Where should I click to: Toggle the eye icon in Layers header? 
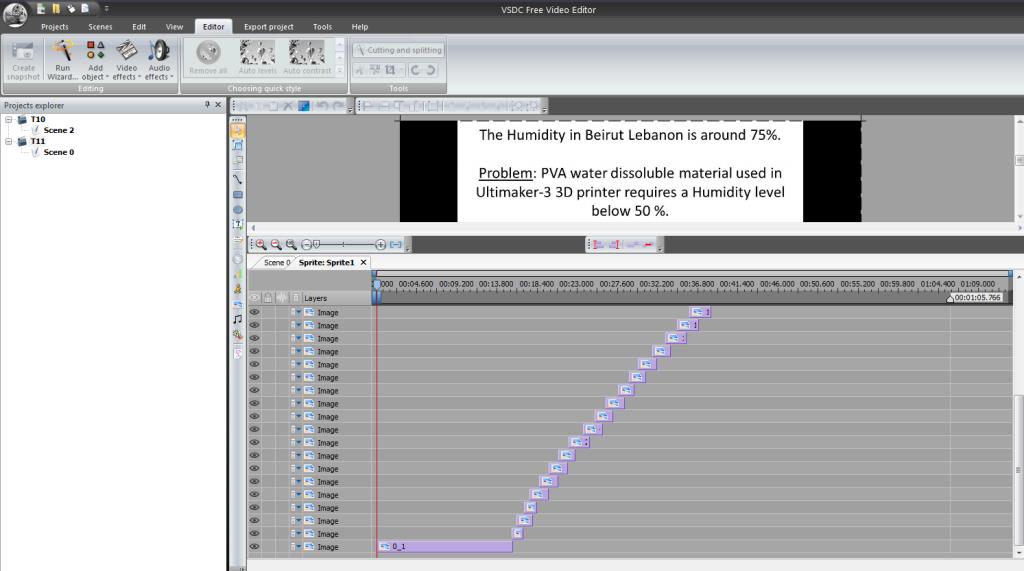[x=255, y=298]
